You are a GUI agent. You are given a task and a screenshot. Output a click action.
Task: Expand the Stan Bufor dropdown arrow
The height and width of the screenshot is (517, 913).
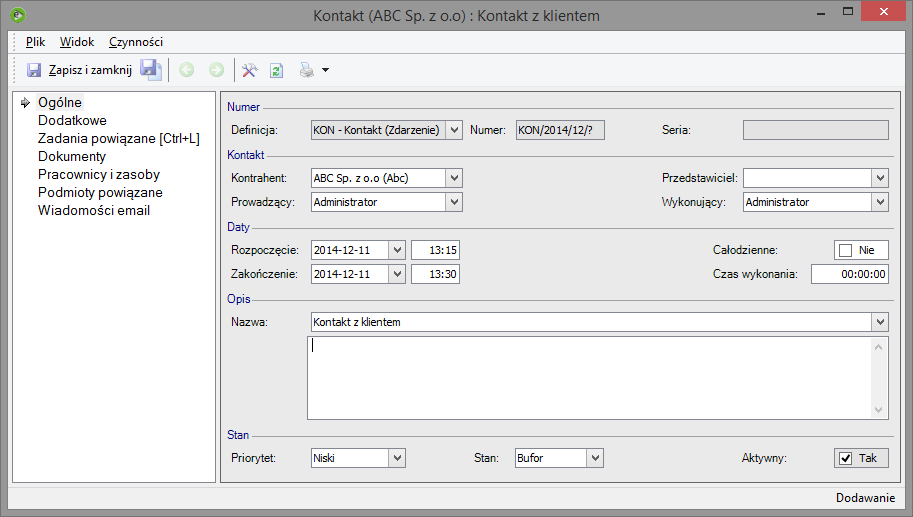coord(595,458)
